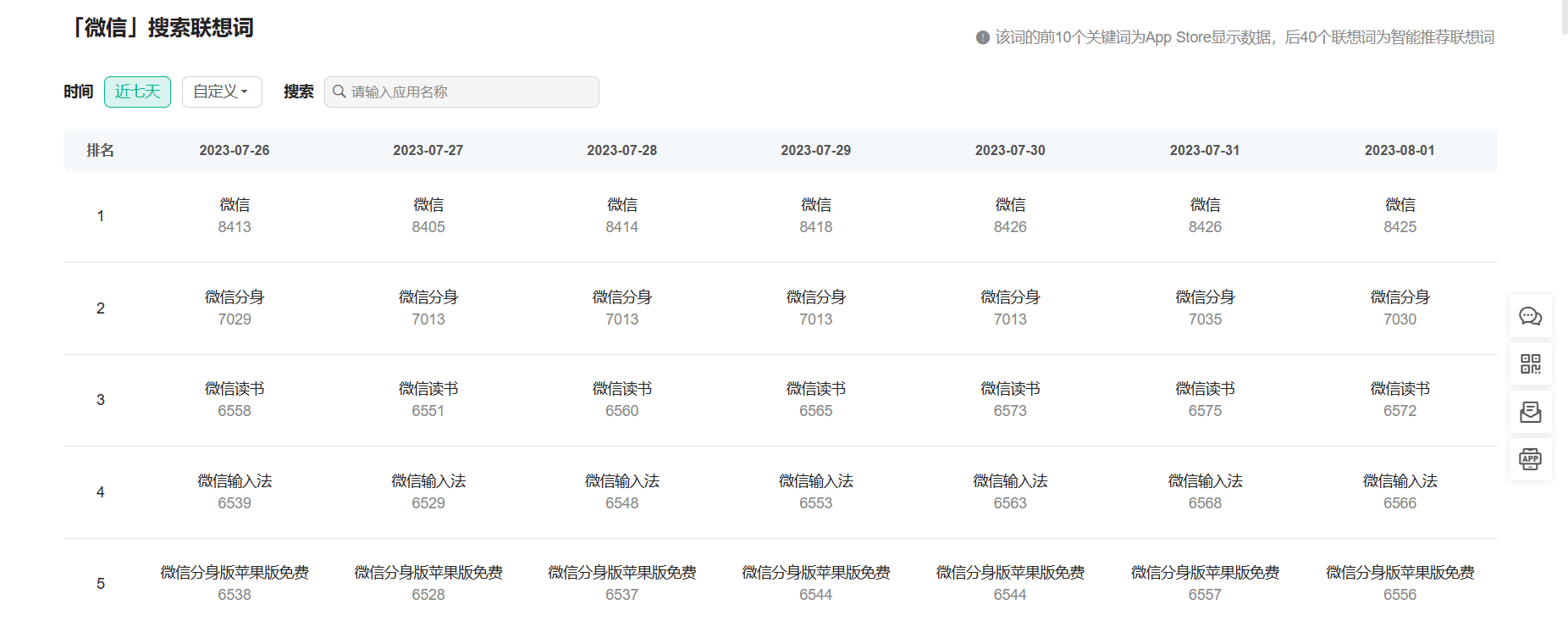Click the value 6538
Image resolution: width=1568 pixels, height=627 pixels.
tap(235, 595)
